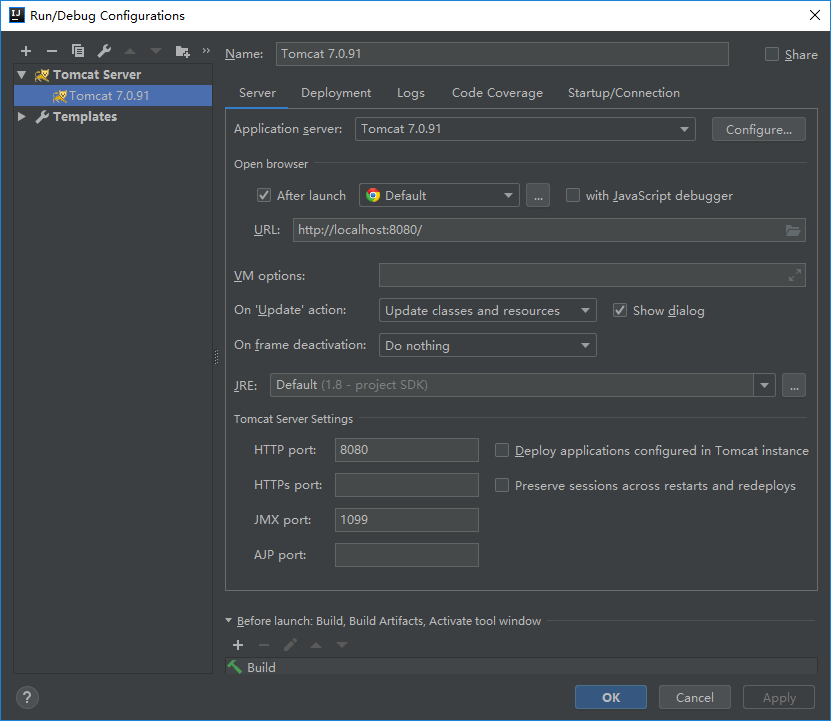Click the Cancel button

tap(694, 697)
